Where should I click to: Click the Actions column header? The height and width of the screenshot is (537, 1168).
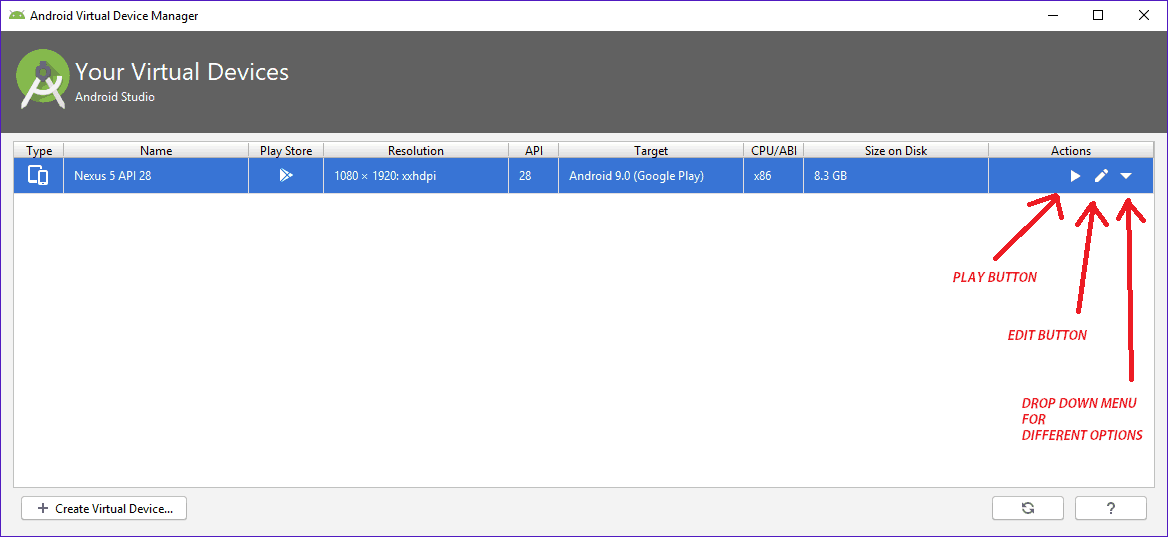pos(1071,150)
